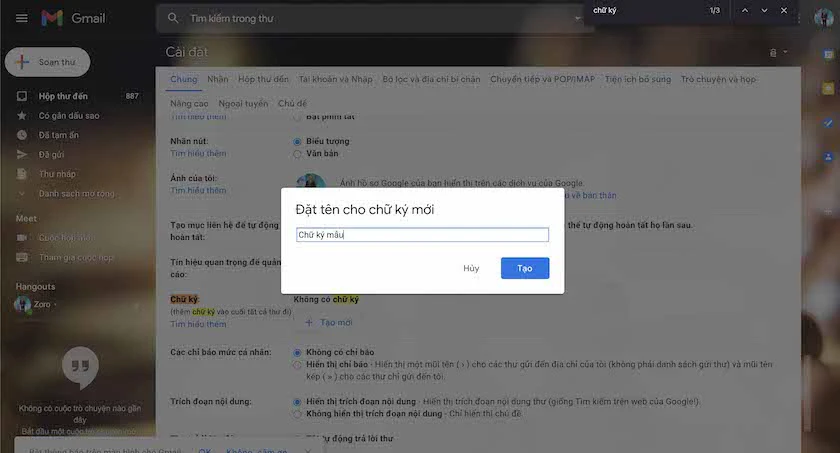840x453 pixels.
Task: Click Zoro Hangouts avatar
Action: [22, 305]
